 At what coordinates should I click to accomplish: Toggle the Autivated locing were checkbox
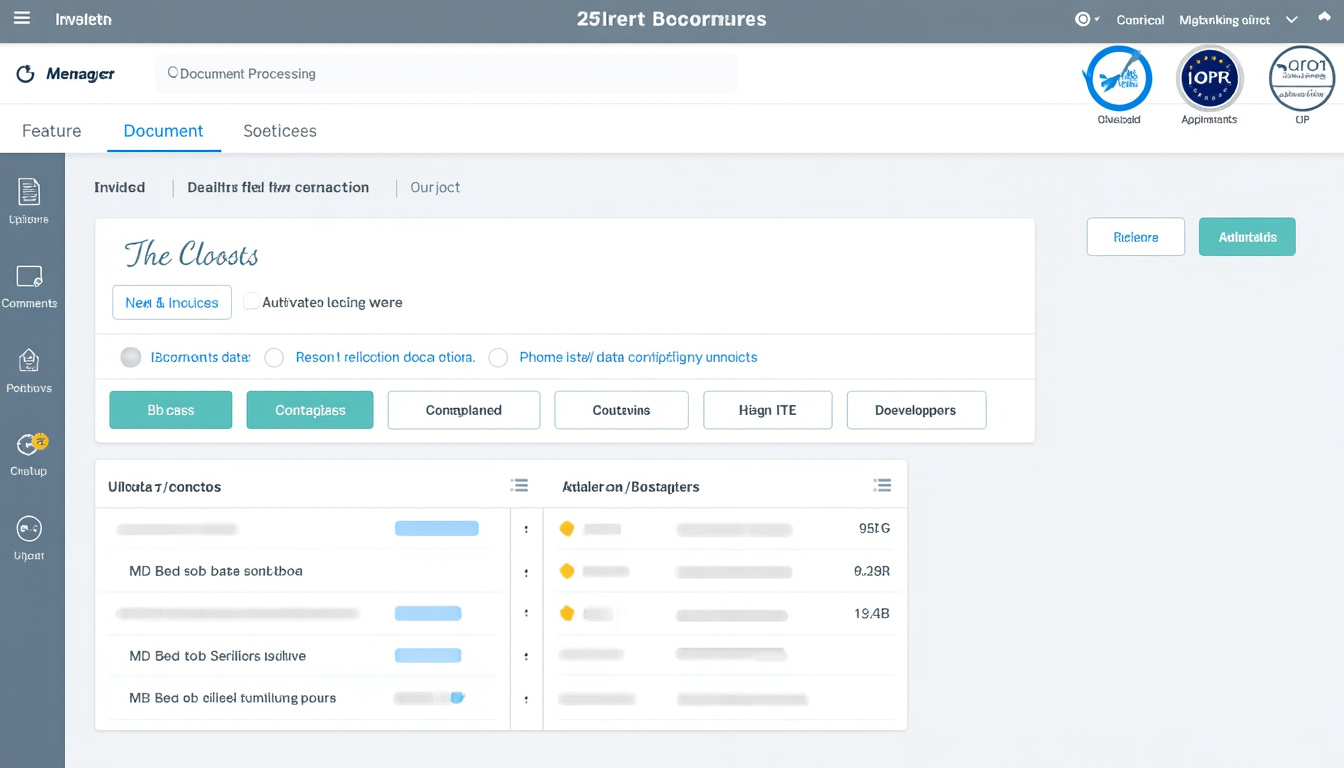click(x=252, y=301)
